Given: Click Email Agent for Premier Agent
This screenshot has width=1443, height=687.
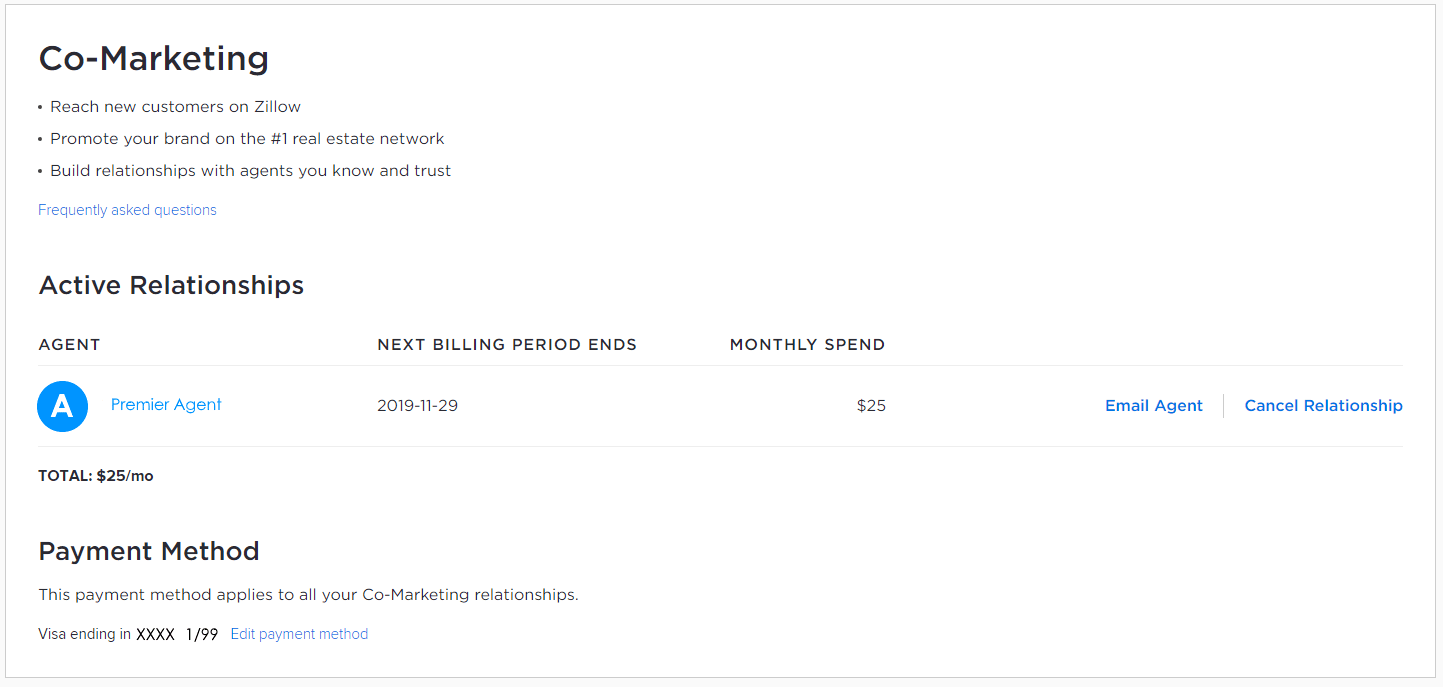Looking at the screenshot, I should point(1153,405).
